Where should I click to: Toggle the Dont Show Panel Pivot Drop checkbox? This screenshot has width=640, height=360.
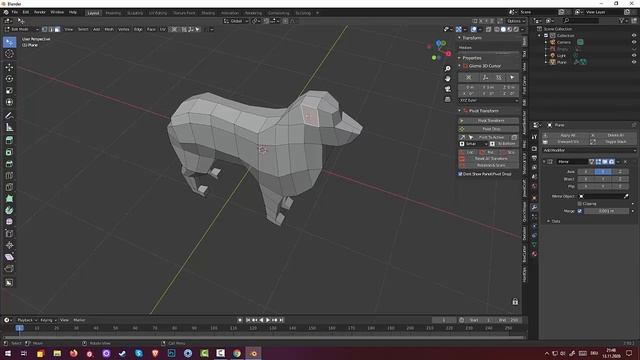[460, 174]
